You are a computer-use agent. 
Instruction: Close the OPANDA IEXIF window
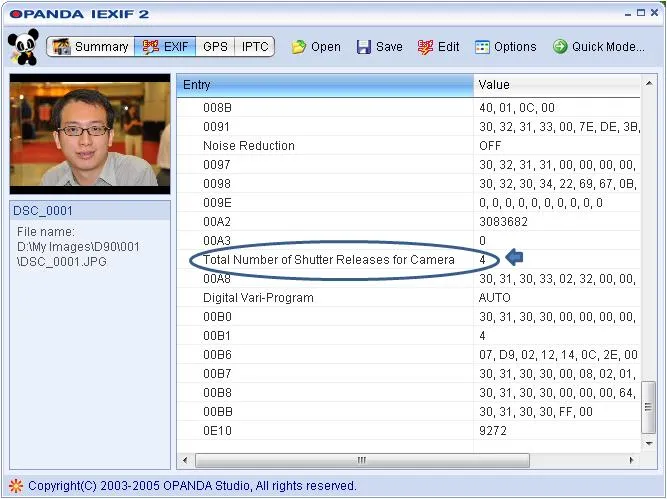(x=654, y=13)
